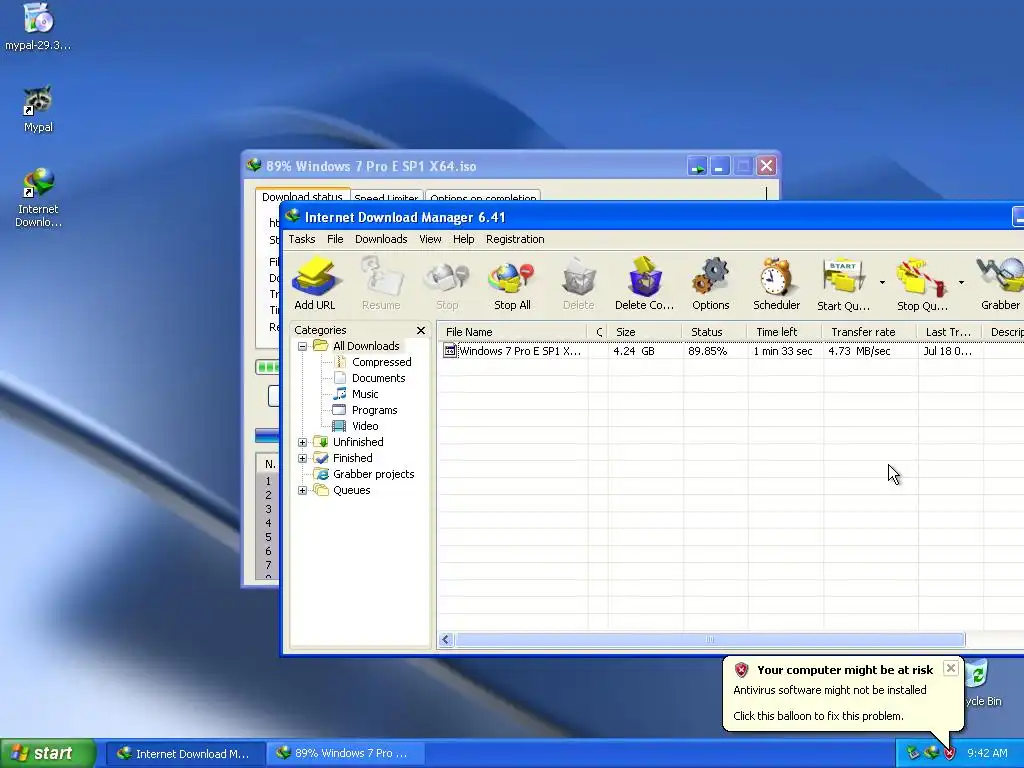Open the Help menu
Screen dimensions: 1024x768
point(464,239)
